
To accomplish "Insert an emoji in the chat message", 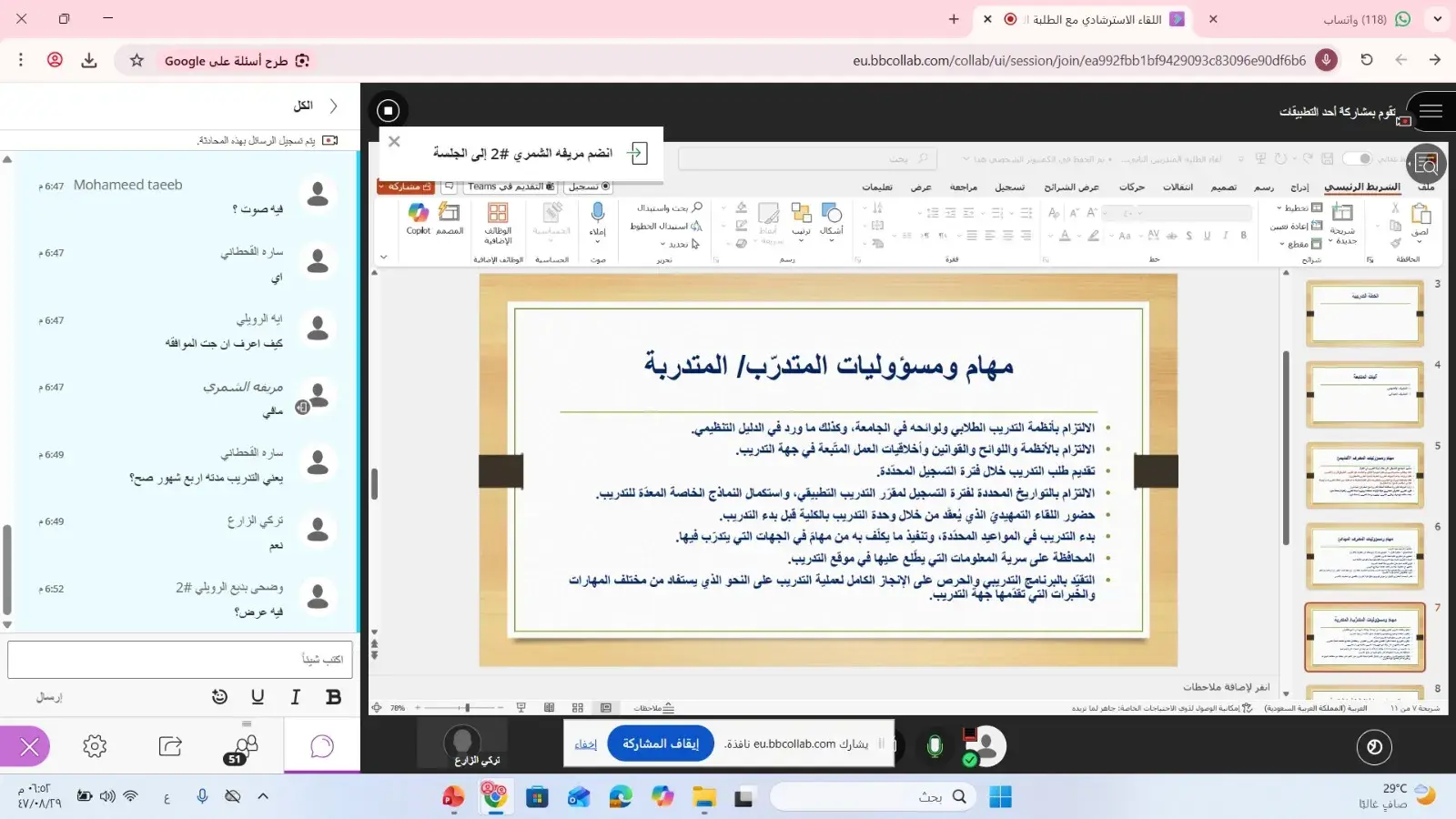I will tap(219, 697).
